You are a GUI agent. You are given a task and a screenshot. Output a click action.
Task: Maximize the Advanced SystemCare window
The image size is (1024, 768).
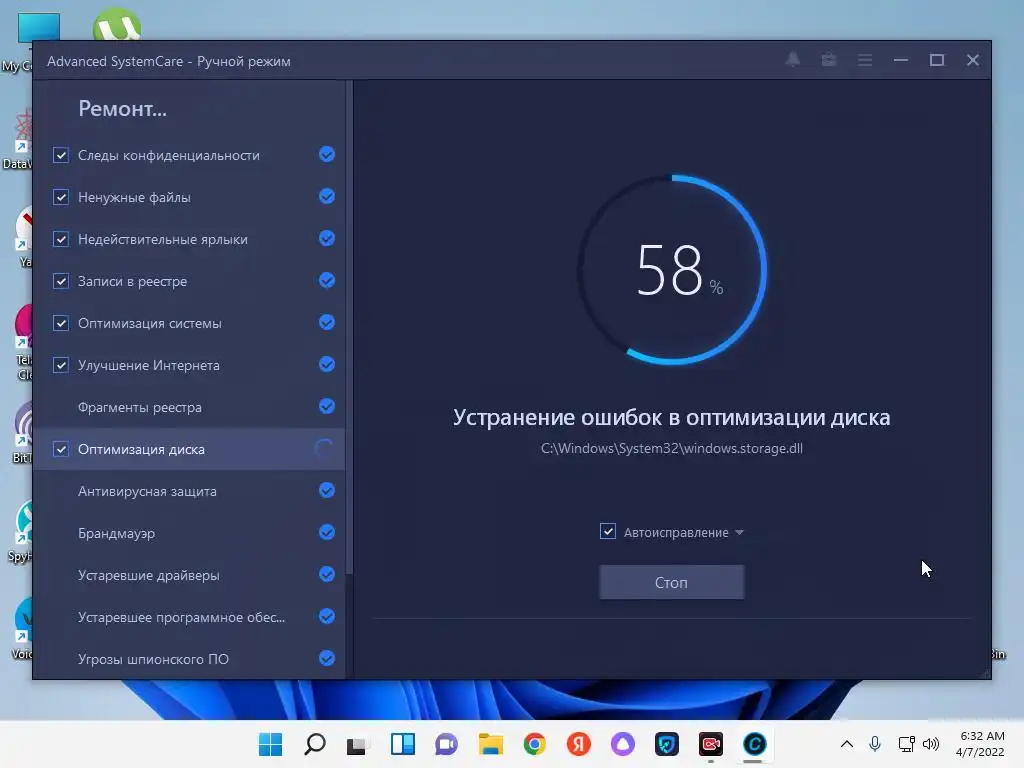[936, 60]
